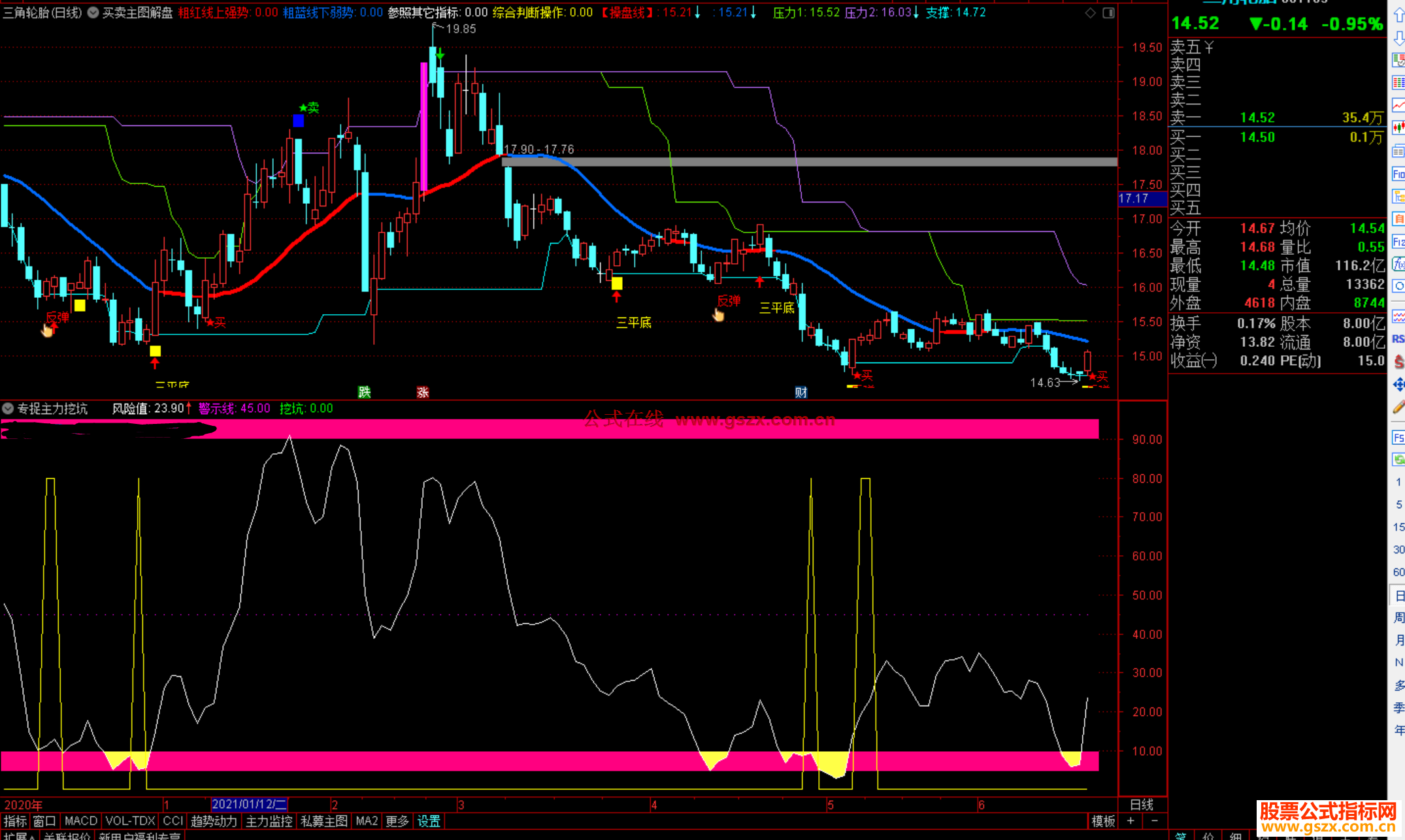Click the red 涨 marker on the chart
This screenshot has width=1405, height=840.
click(x=423, y=392)
